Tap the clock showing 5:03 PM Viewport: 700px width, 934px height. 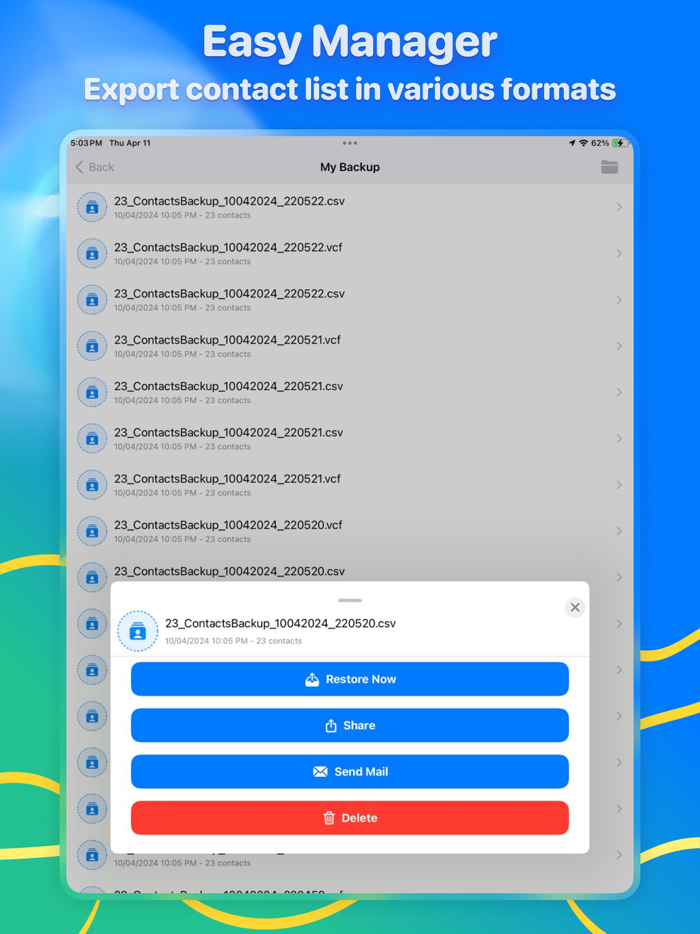pos(86,143)
